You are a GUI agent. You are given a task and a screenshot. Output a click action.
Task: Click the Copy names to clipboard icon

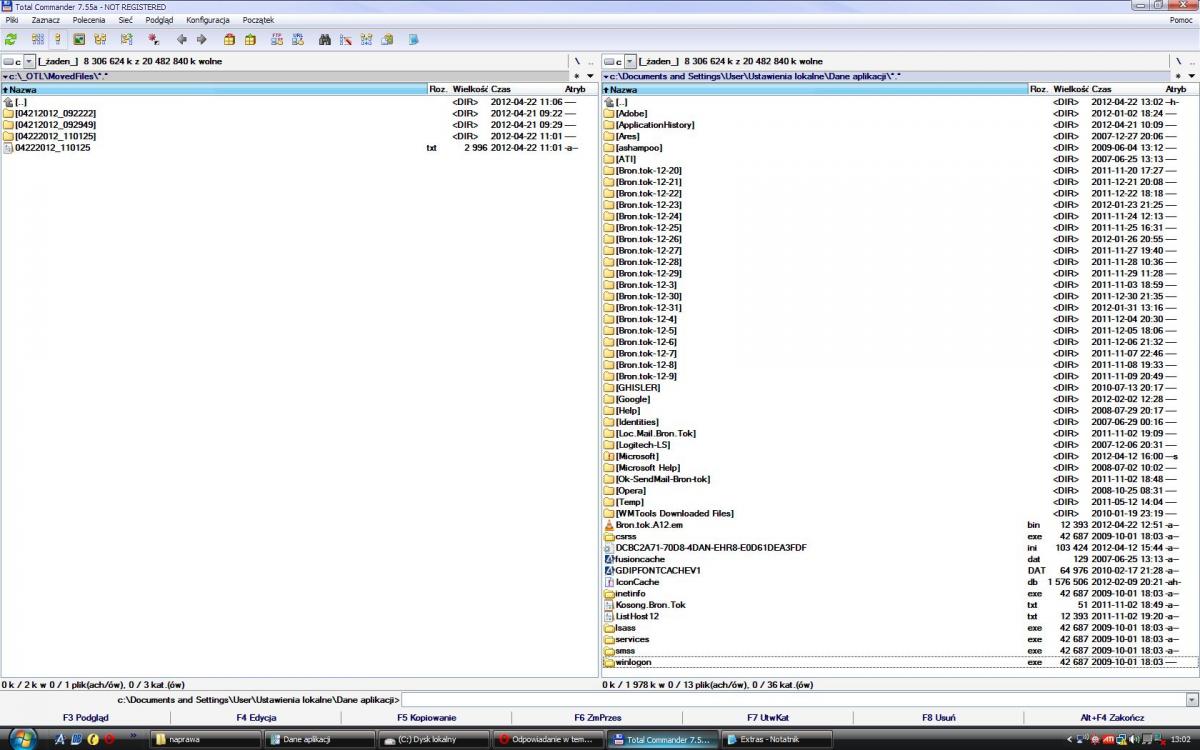coord(386,40)
